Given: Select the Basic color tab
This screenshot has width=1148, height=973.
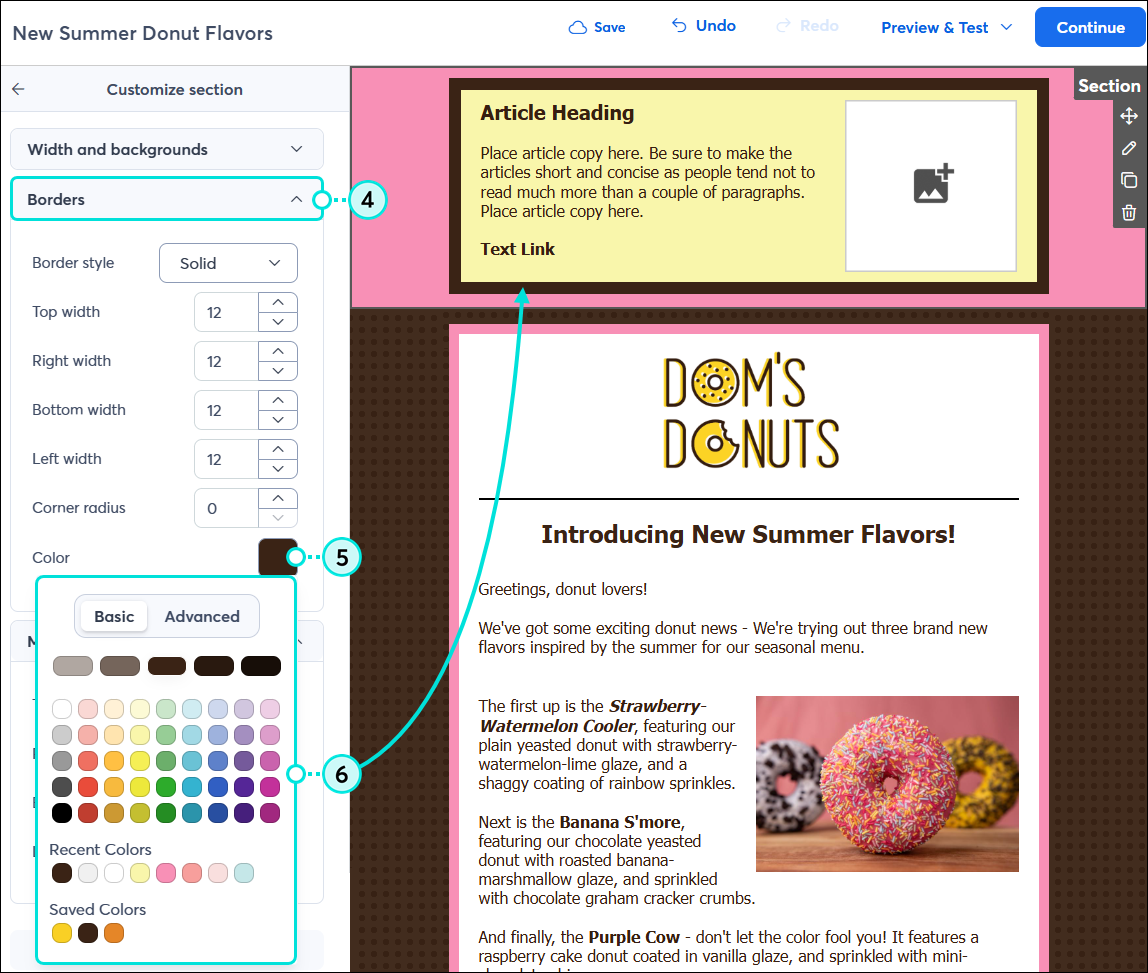Looking at the screenshot, I should [x=113, y=616].
